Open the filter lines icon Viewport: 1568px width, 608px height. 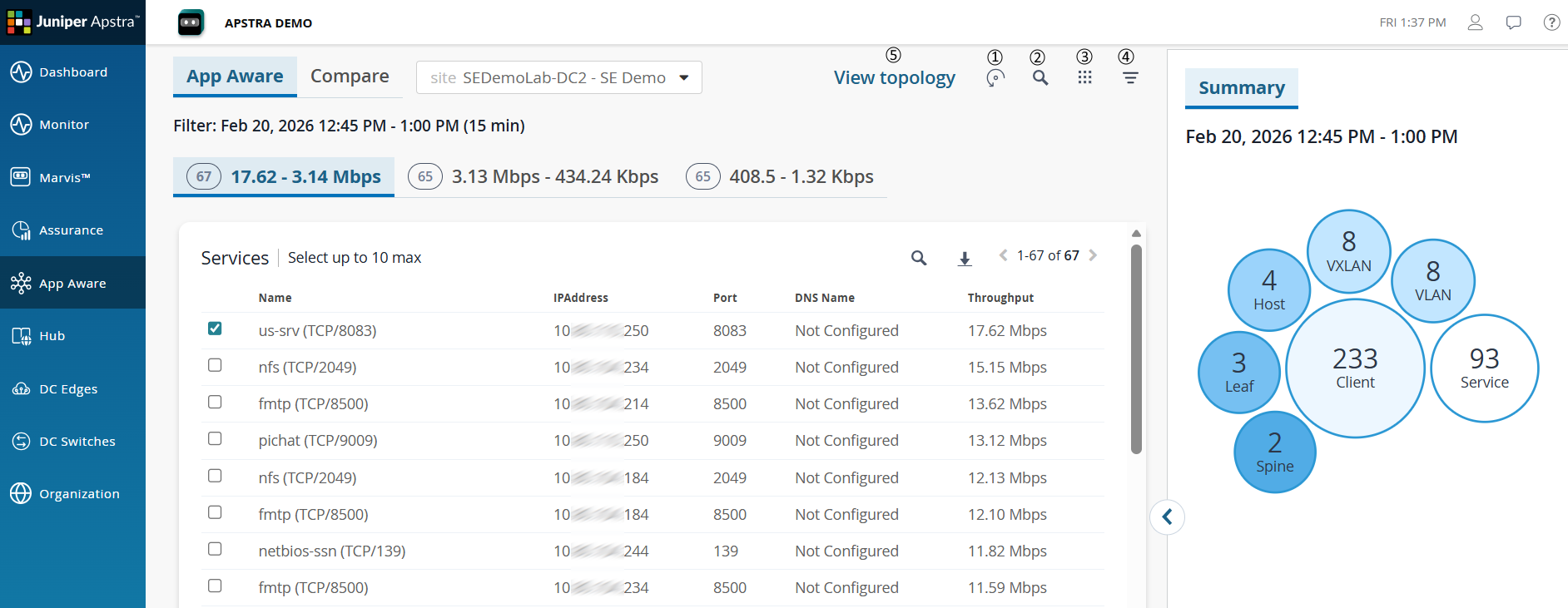(x=1129, y=78)
